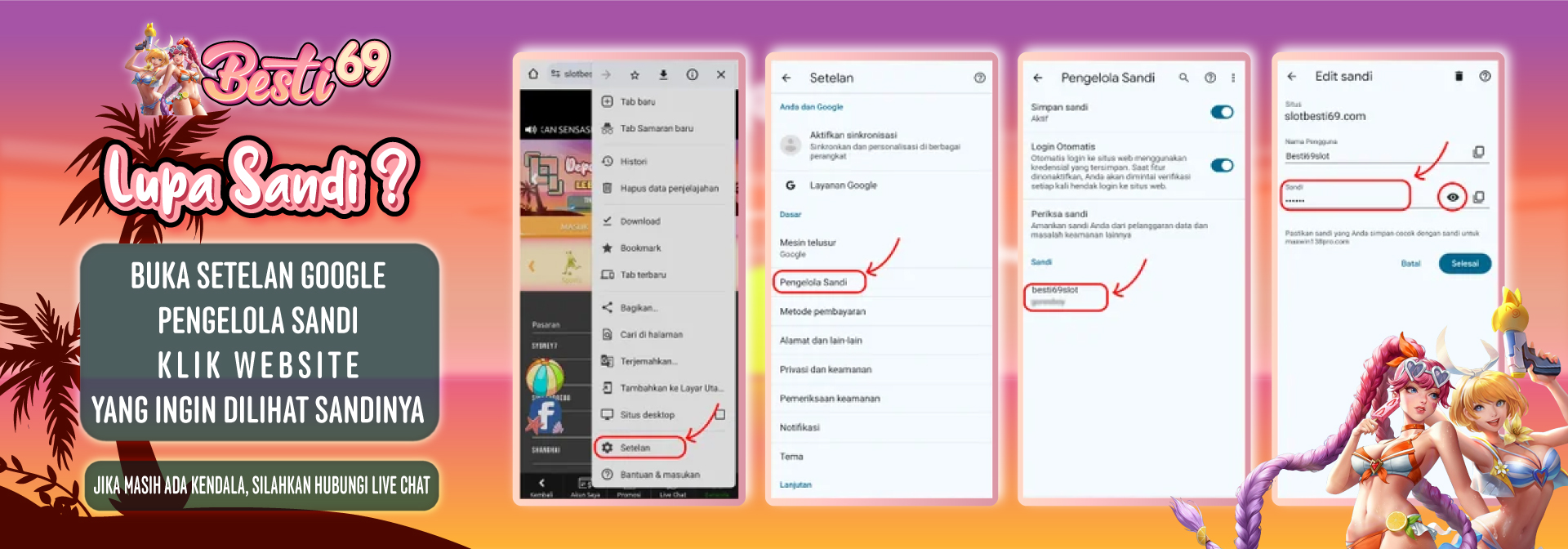Image resolution: width=1568 pixels, height=549 pixels.
Task: Toggle the Login Otomatis switch
Action: (1222, 166)
